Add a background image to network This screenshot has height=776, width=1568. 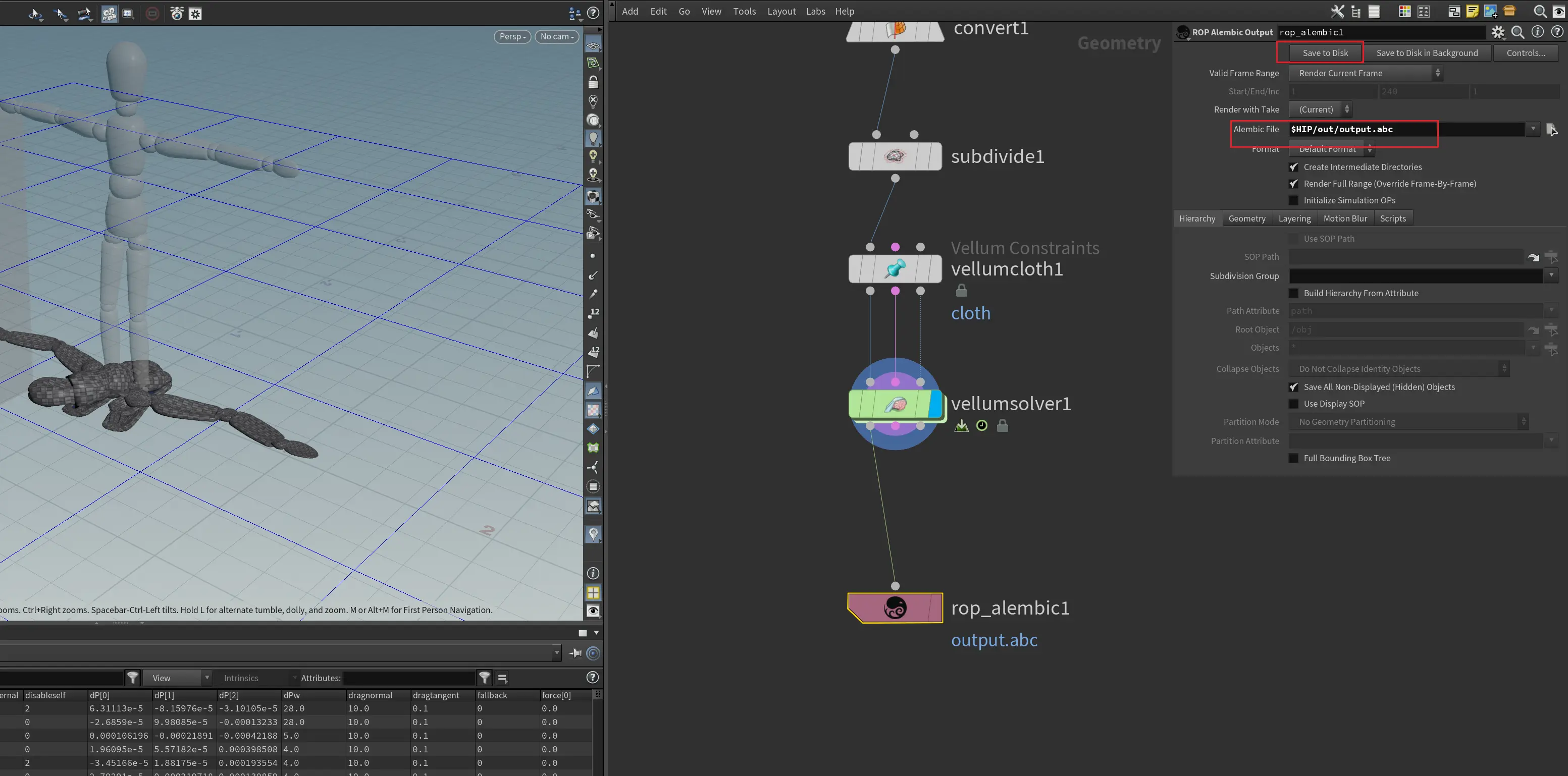coord(1491,12)
